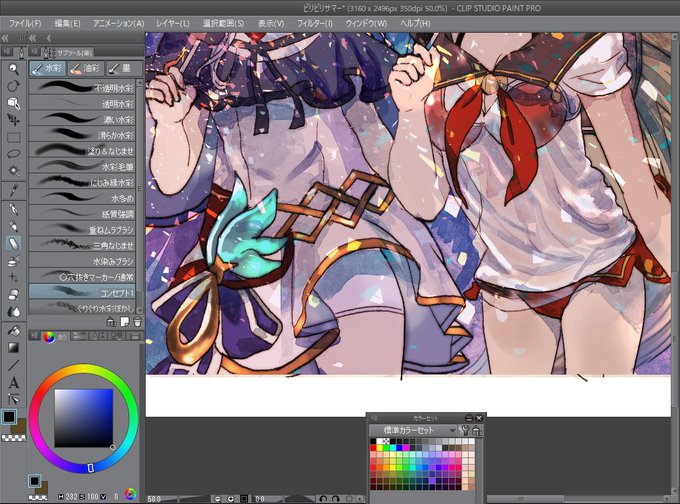Pick the red swatch in the standard color set
The image size is (680, 504).
373,448
